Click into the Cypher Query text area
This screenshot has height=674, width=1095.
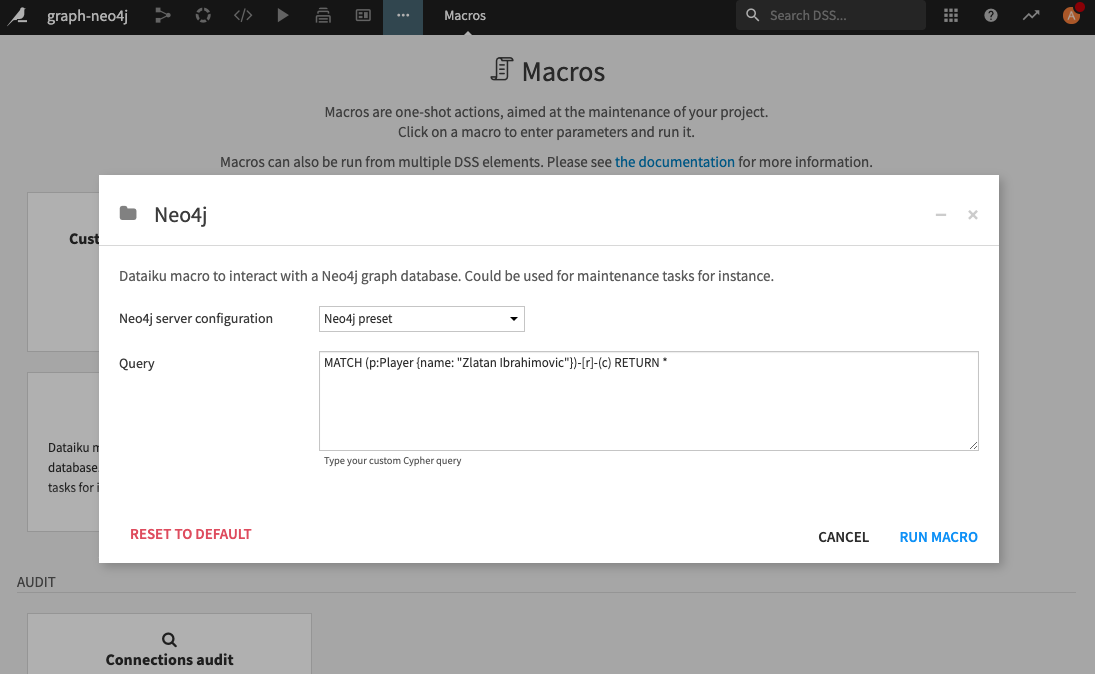point(649,401)
